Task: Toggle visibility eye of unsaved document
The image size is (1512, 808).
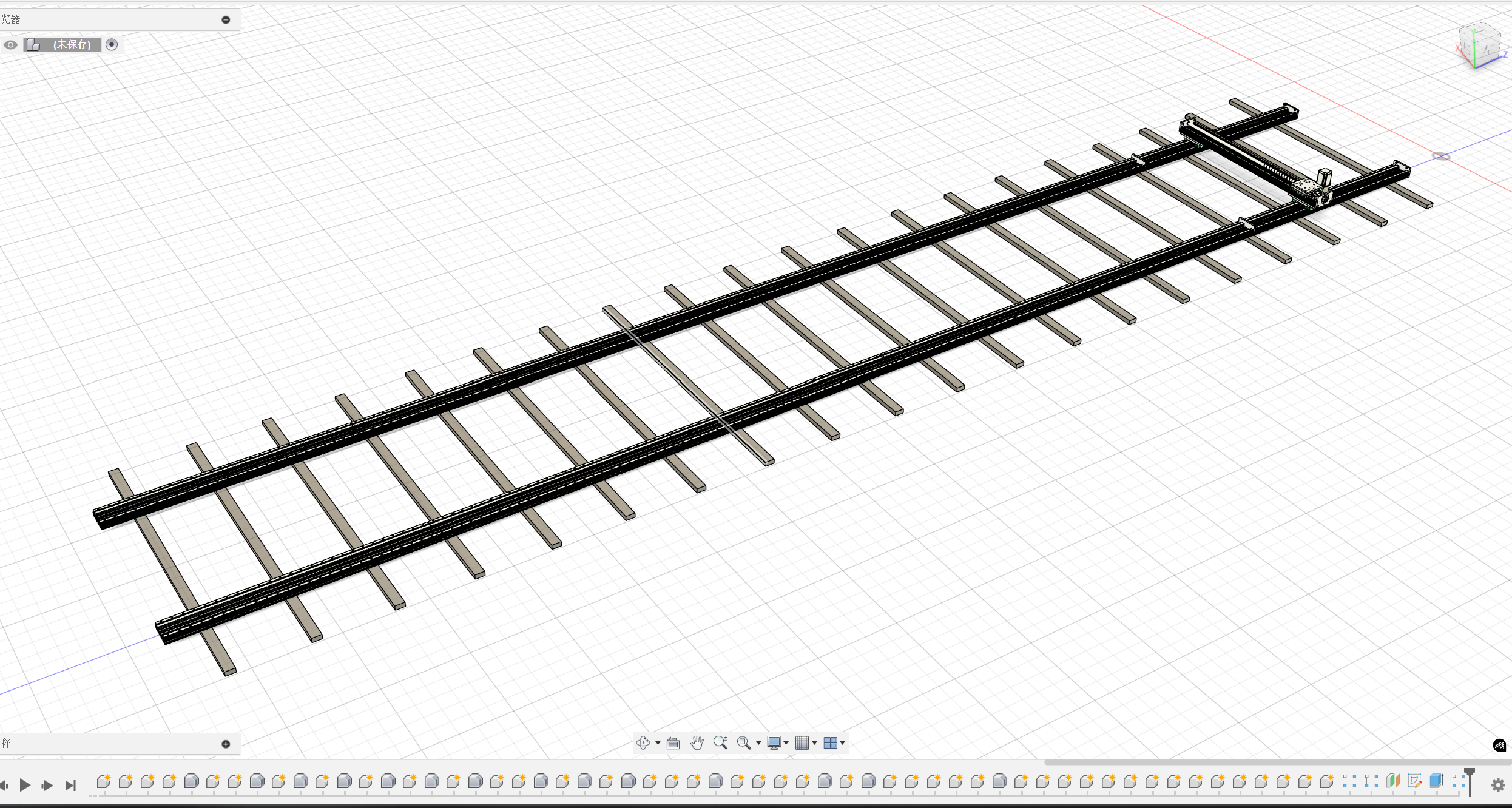Action: 10,45
